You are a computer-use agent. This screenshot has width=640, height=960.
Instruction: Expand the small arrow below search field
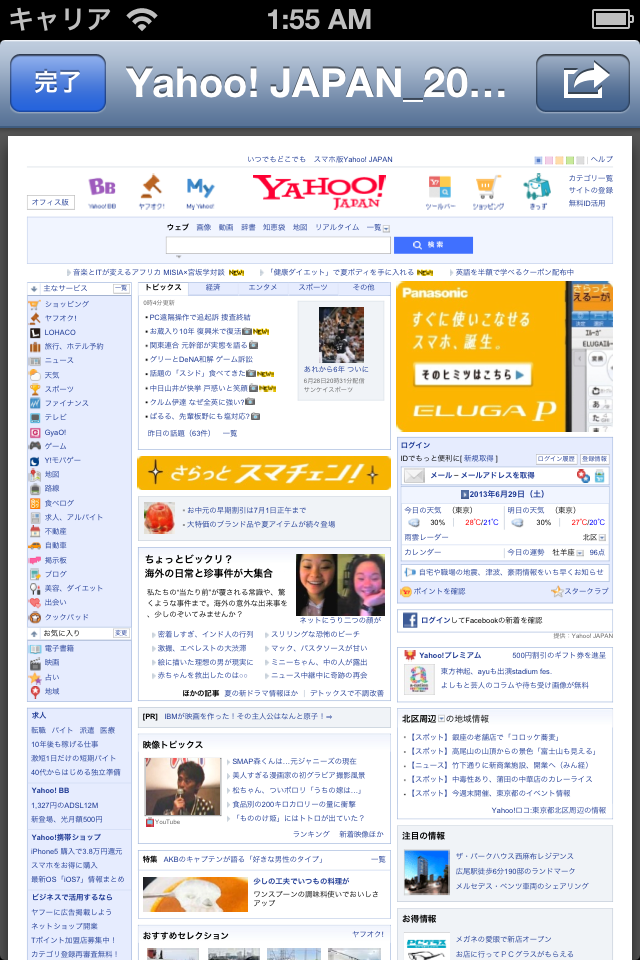pos(178,257)
